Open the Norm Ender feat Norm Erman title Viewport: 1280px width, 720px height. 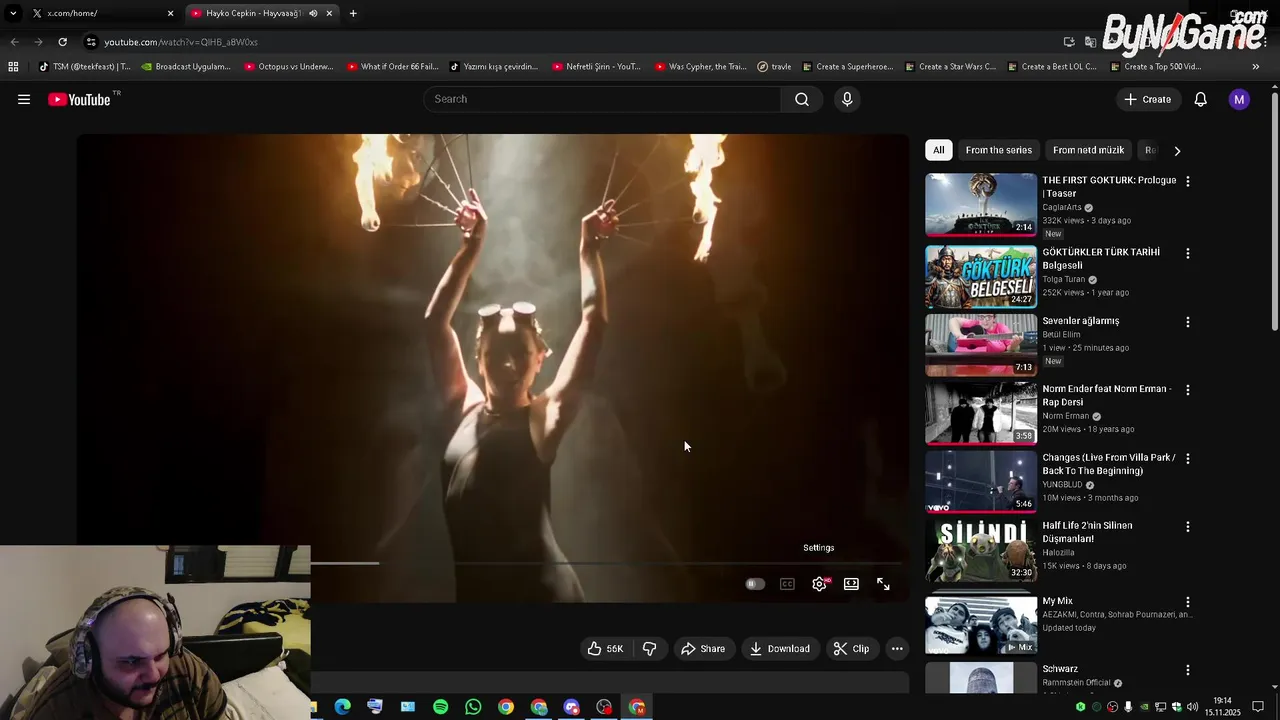1107,395
